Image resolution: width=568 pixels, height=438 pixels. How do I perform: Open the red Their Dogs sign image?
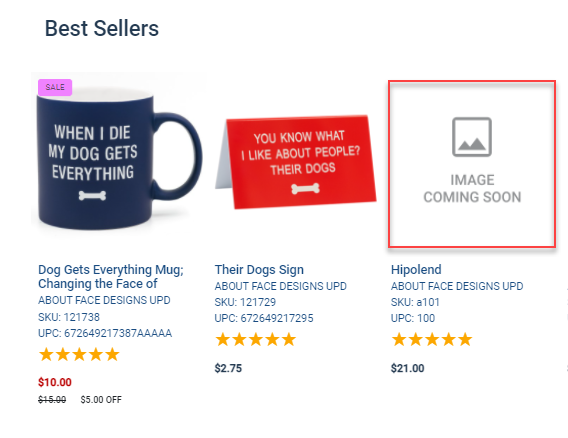pyautogui.click(x=296, y=162)
